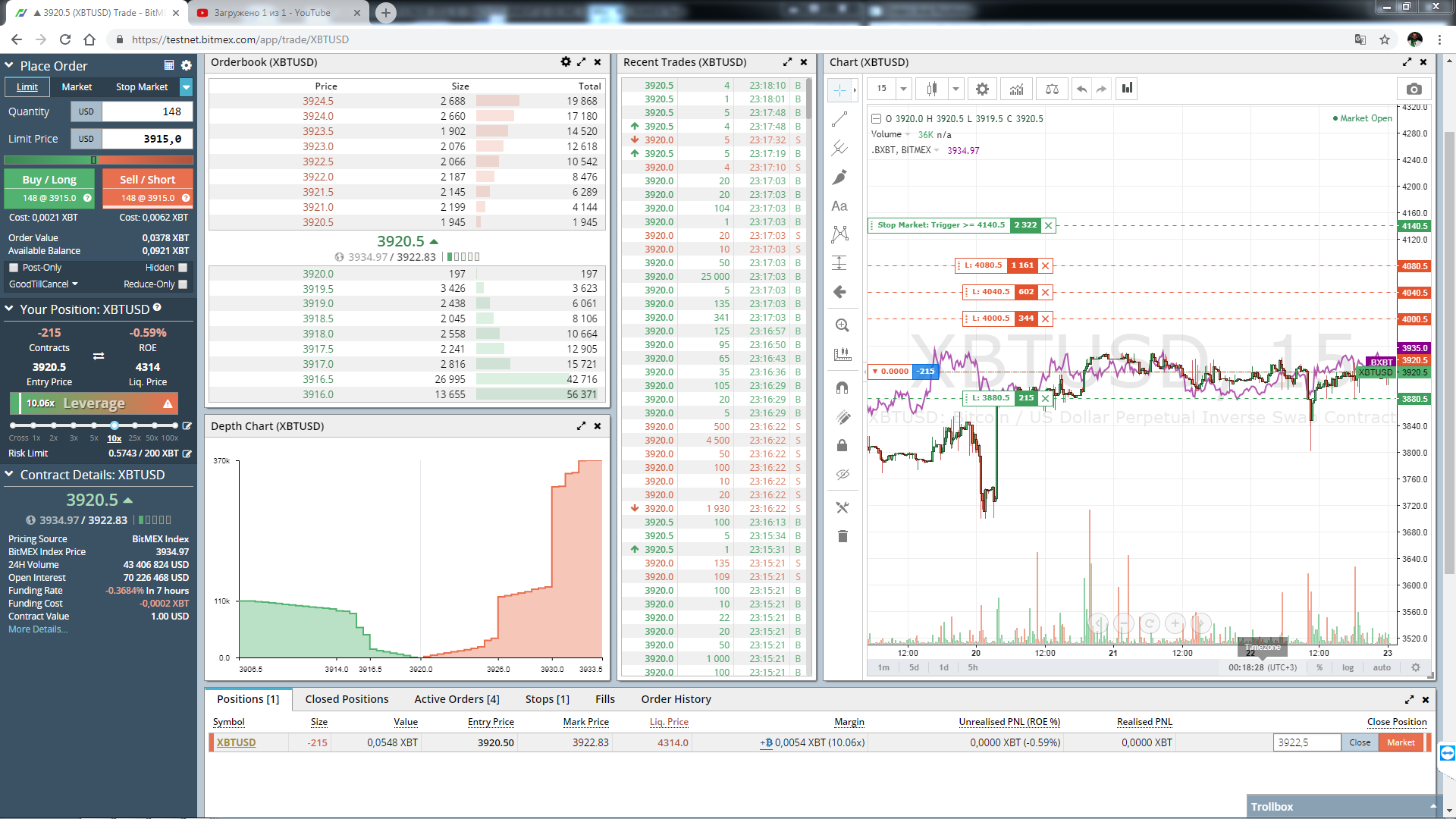The height and width of the screenshot is (819, 1456).
Task: Open the calculator in Place Order
Action: point(169,66)
